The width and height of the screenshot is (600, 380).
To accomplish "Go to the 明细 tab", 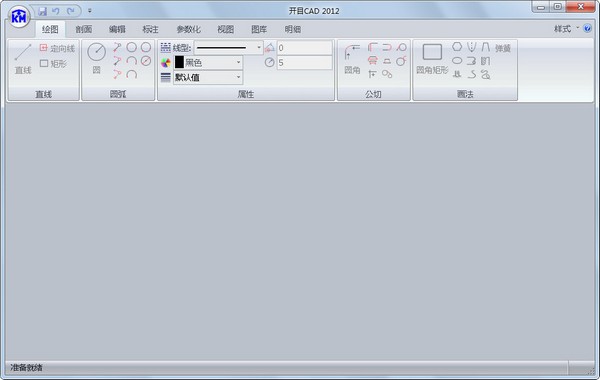I will pyautogui.click(x=293, y=29).
